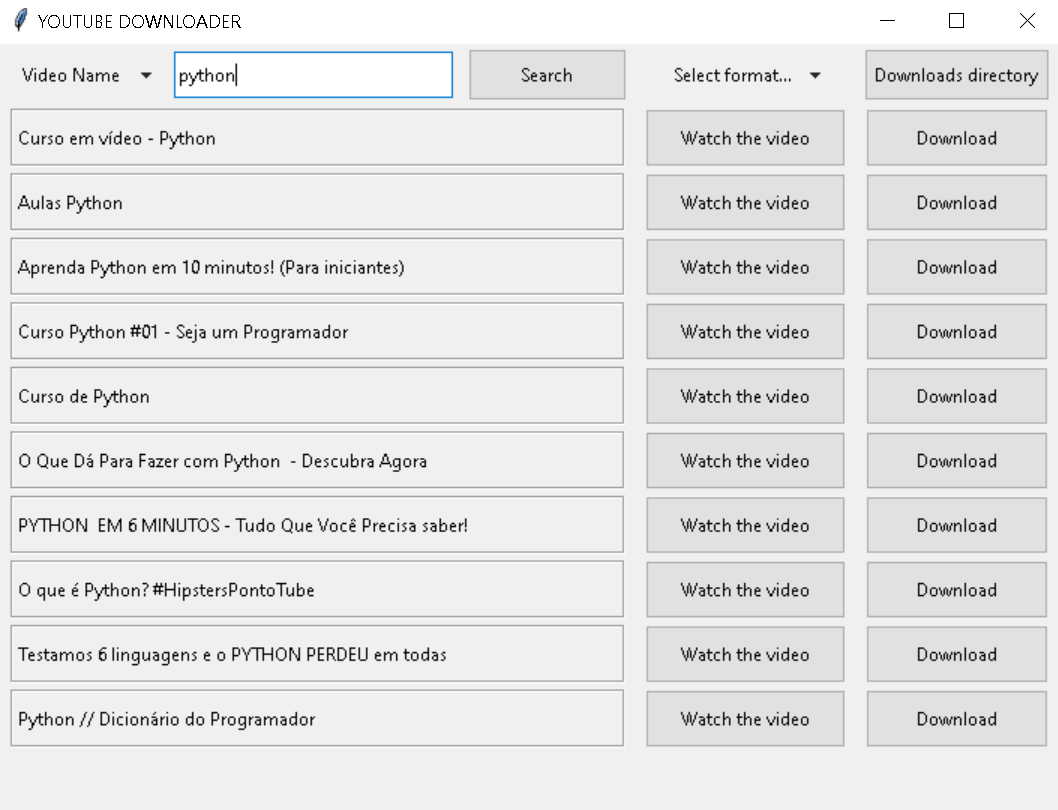Watch the Aprenda Python em 10 minutos video
Image resolution: width=1058 pixels, height=810 pixels.
[x=745, y=267]
